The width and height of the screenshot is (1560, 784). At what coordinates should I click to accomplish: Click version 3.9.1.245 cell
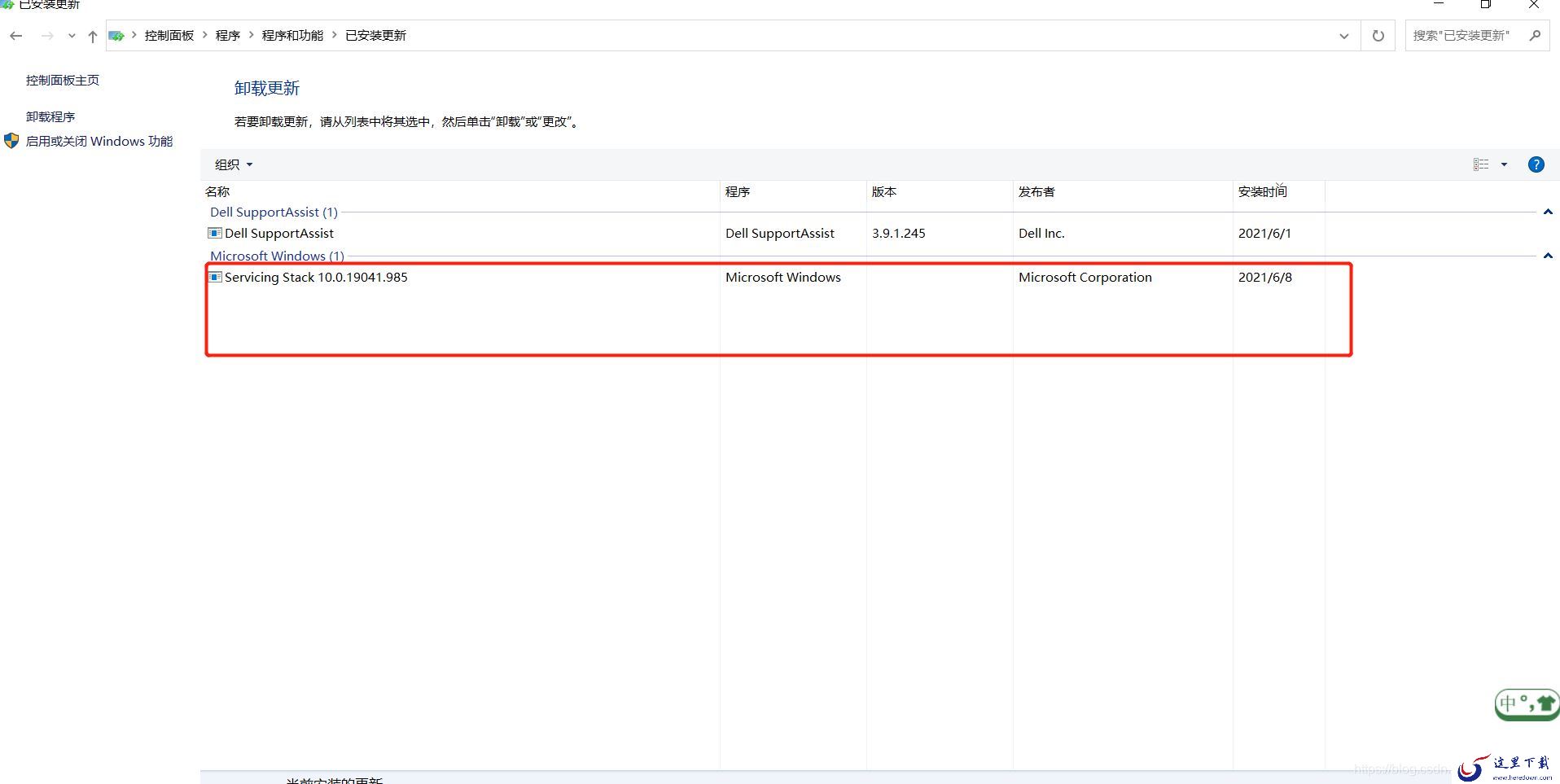pyautogui.click(x=899, y=233)
